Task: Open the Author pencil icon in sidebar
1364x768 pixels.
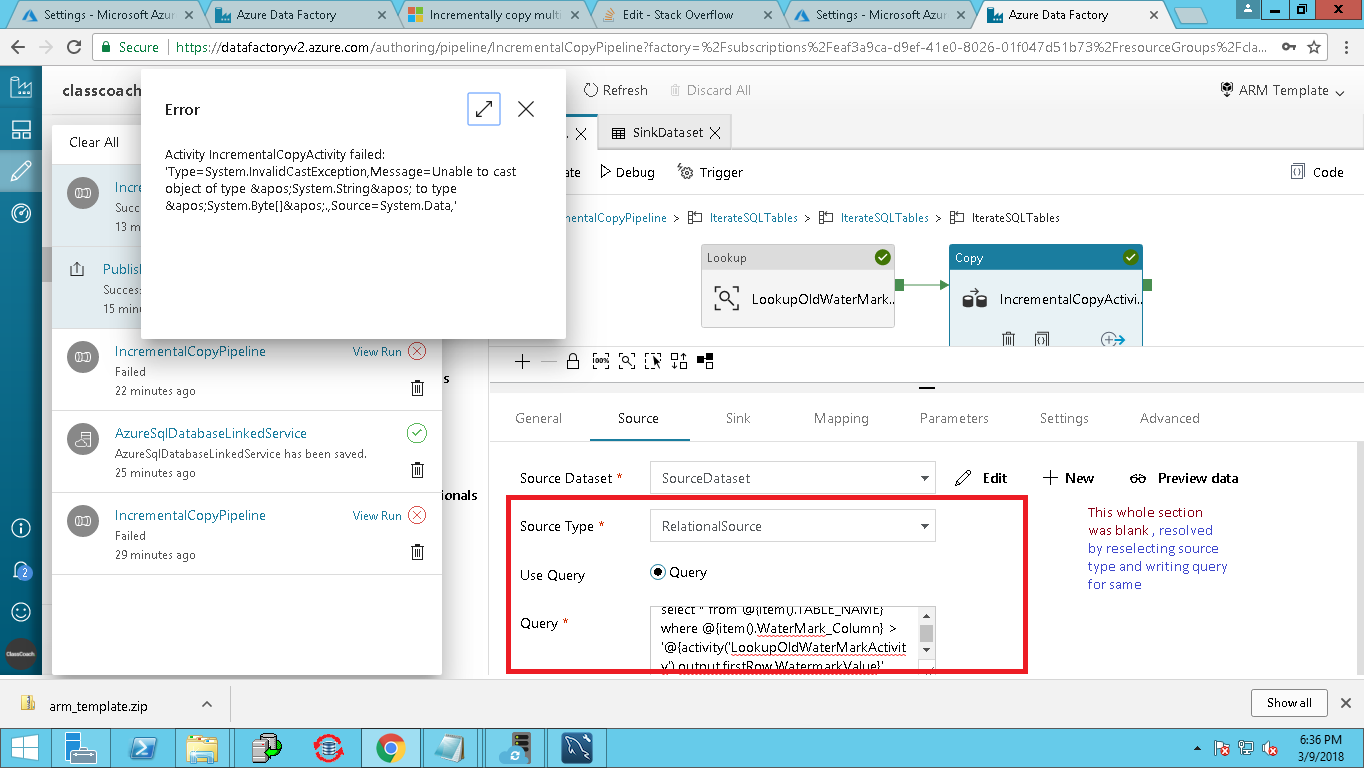Action: [21, 171]
